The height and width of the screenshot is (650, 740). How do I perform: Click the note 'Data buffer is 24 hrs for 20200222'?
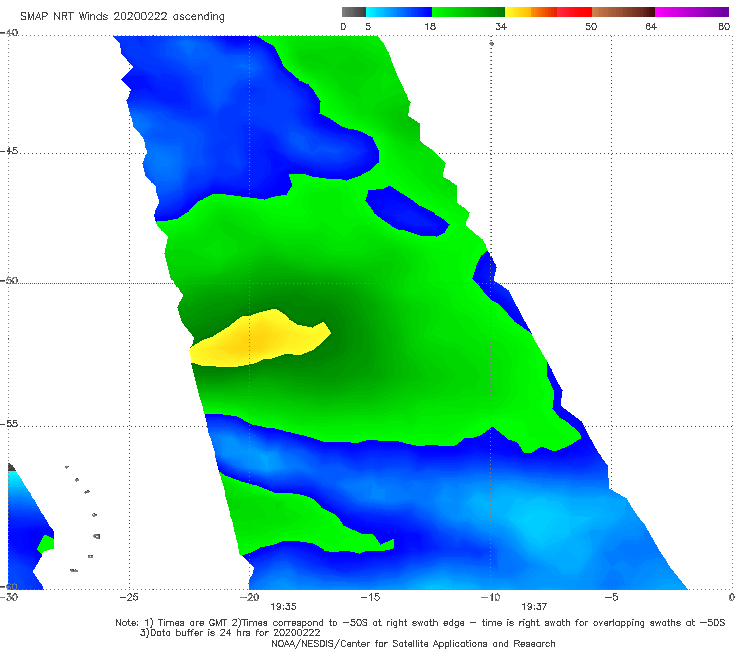tap(230, 633)
